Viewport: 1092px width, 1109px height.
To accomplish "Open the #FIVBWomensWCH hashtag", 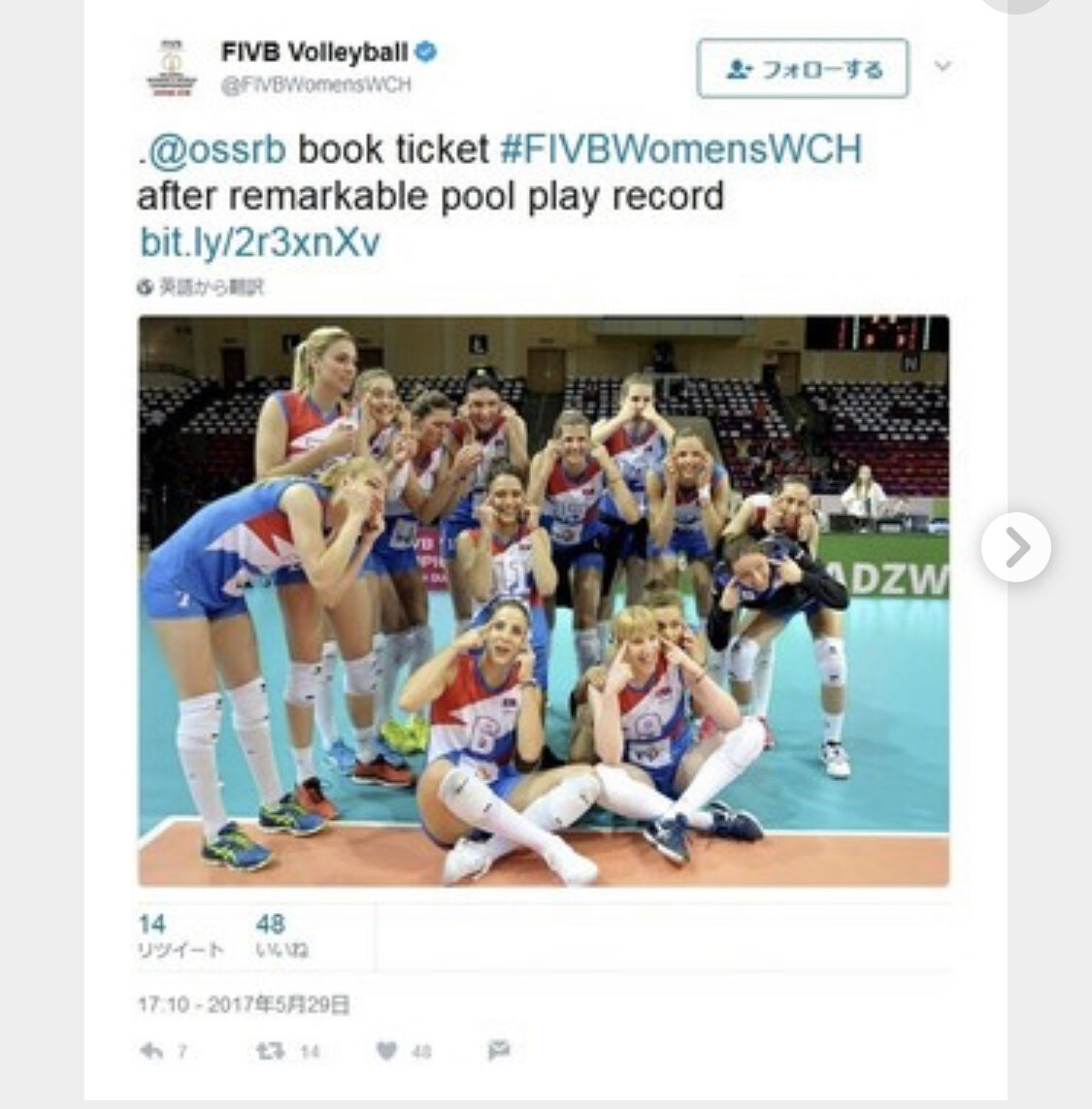I will click(x=680, y=149).
